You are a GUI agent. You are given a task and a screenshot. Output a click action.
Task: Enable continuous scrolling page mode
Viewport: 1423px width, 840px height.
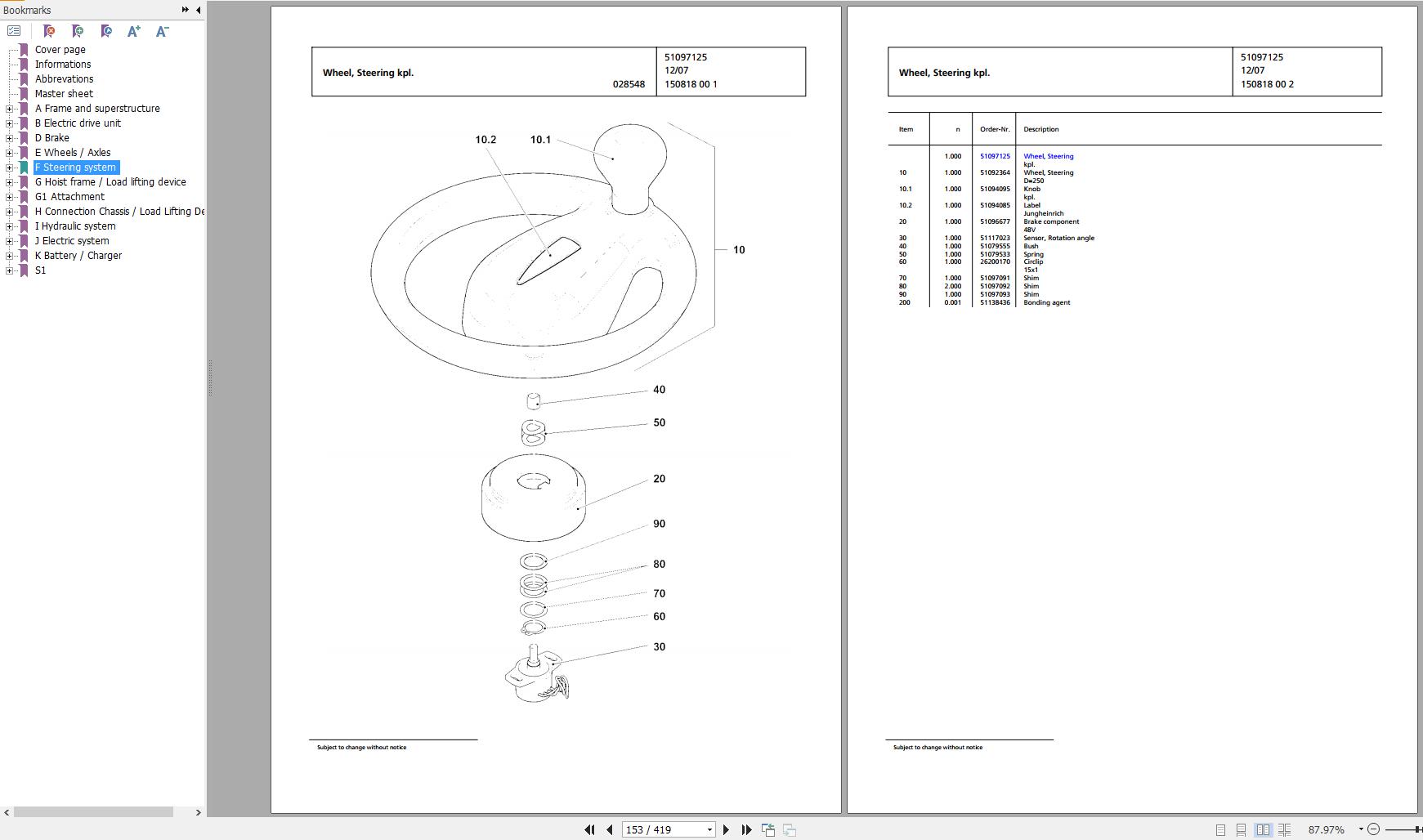point(1241,829)
